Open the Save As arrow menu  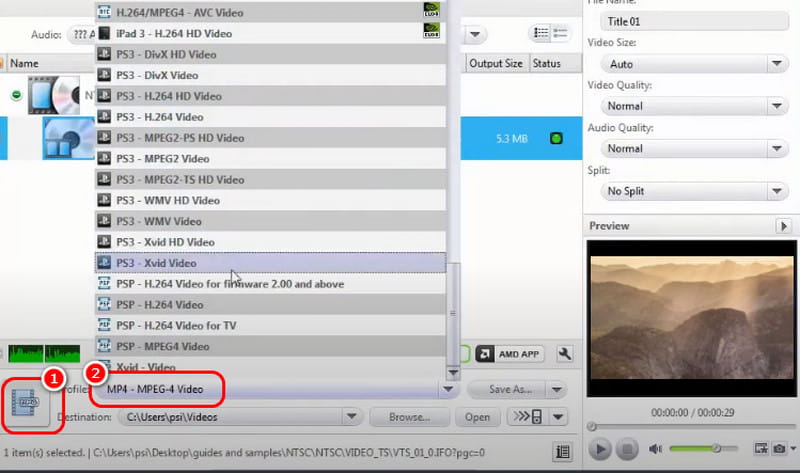[x=557, y=390]
